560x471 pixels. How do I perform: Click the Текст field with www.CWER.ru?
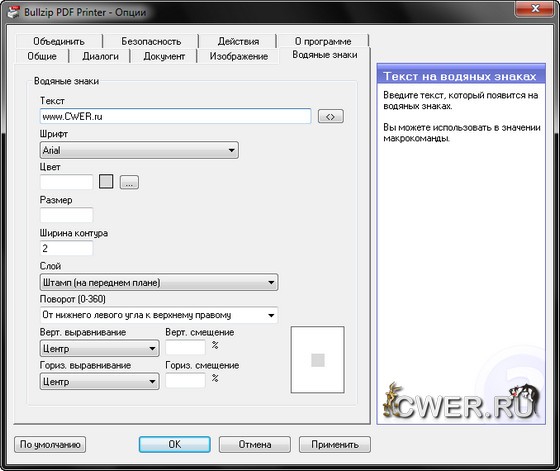click(175, 116)
